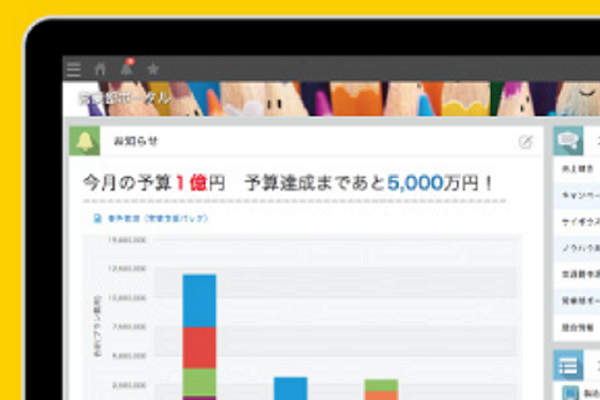Click the announcement headline with 5,000万円
Image resolution: width=600 pixels, height=400 pixels.
[x=290, y=184]
